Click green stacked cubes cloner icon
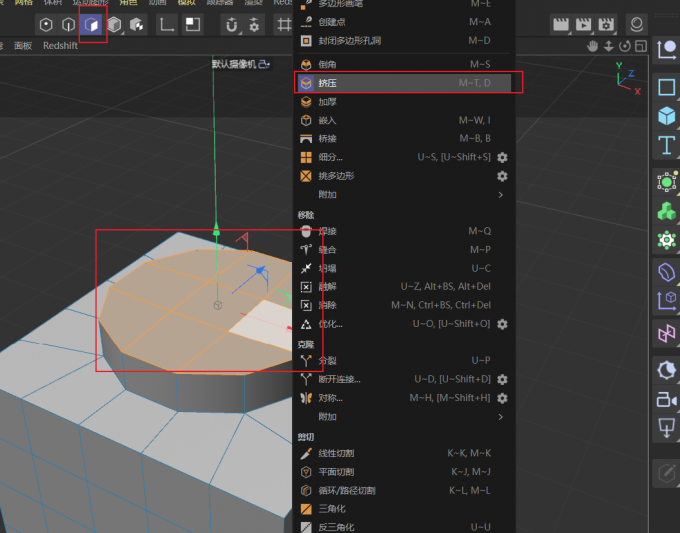The height and width of the screenshot is (533, 680). pos(667,211)
